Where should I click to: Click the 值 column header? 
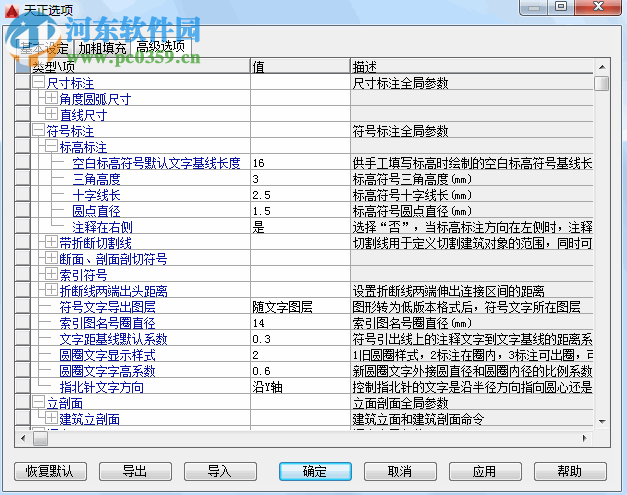tap(300, 66)
